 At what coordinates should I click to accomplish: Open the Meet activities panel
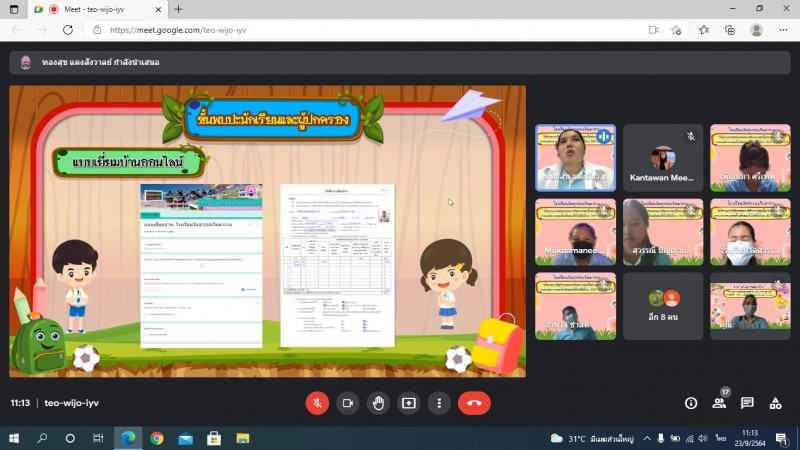775,403
